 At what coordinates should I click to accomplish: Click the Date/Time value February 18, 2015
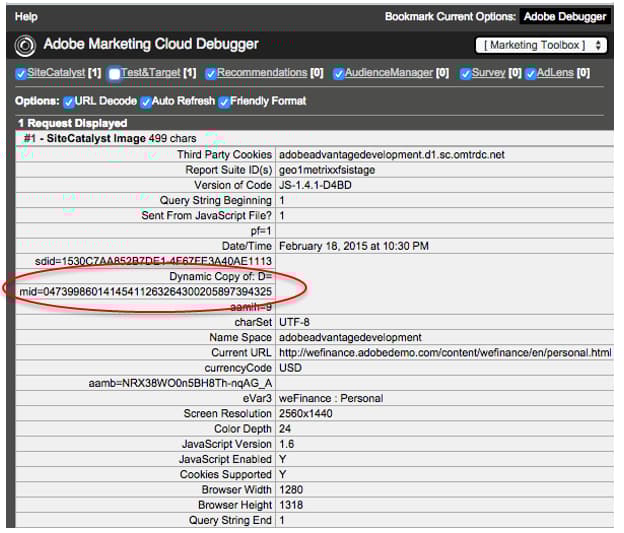(x=354, y=246)
